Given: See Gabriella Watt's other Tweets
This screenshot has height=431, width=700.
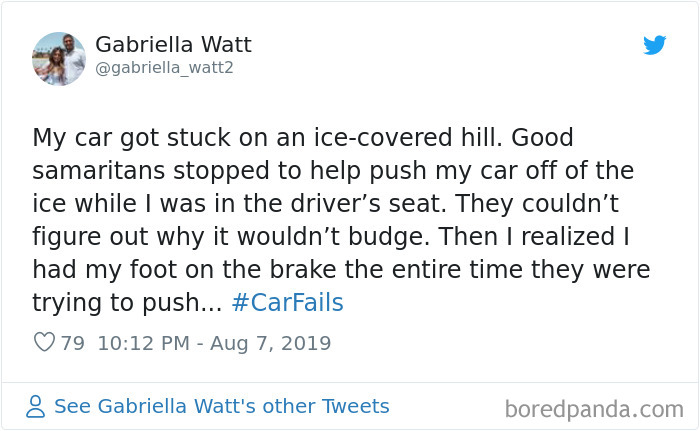Looking at the screenshot, I should pos(221,406).
